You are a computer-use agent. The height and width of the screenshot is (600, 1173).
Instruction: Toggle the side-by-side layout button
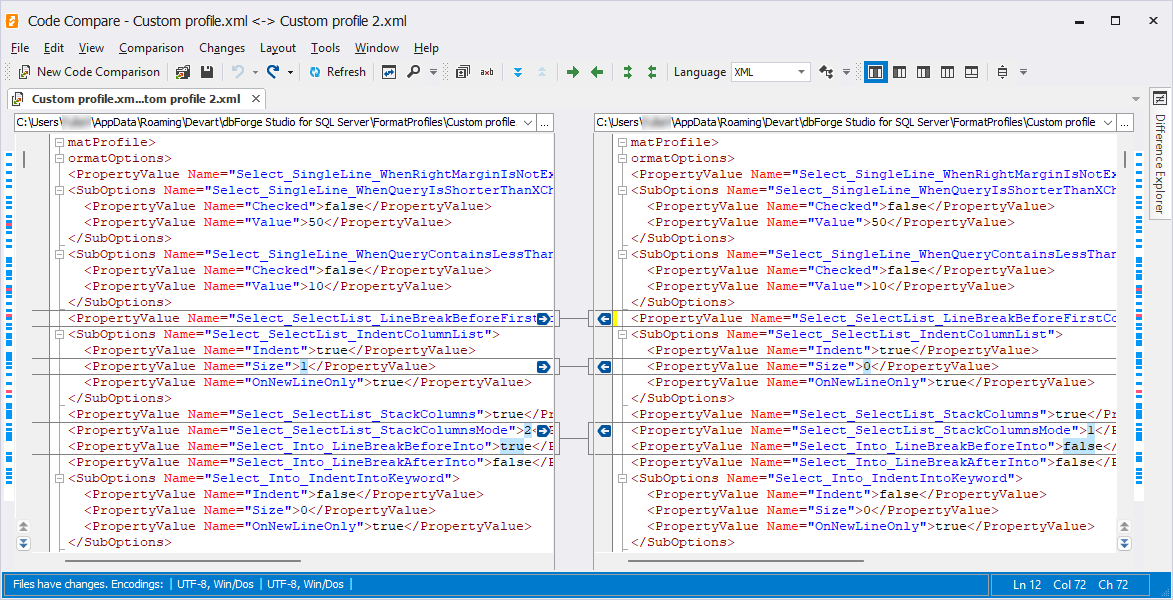pos(876,72)
